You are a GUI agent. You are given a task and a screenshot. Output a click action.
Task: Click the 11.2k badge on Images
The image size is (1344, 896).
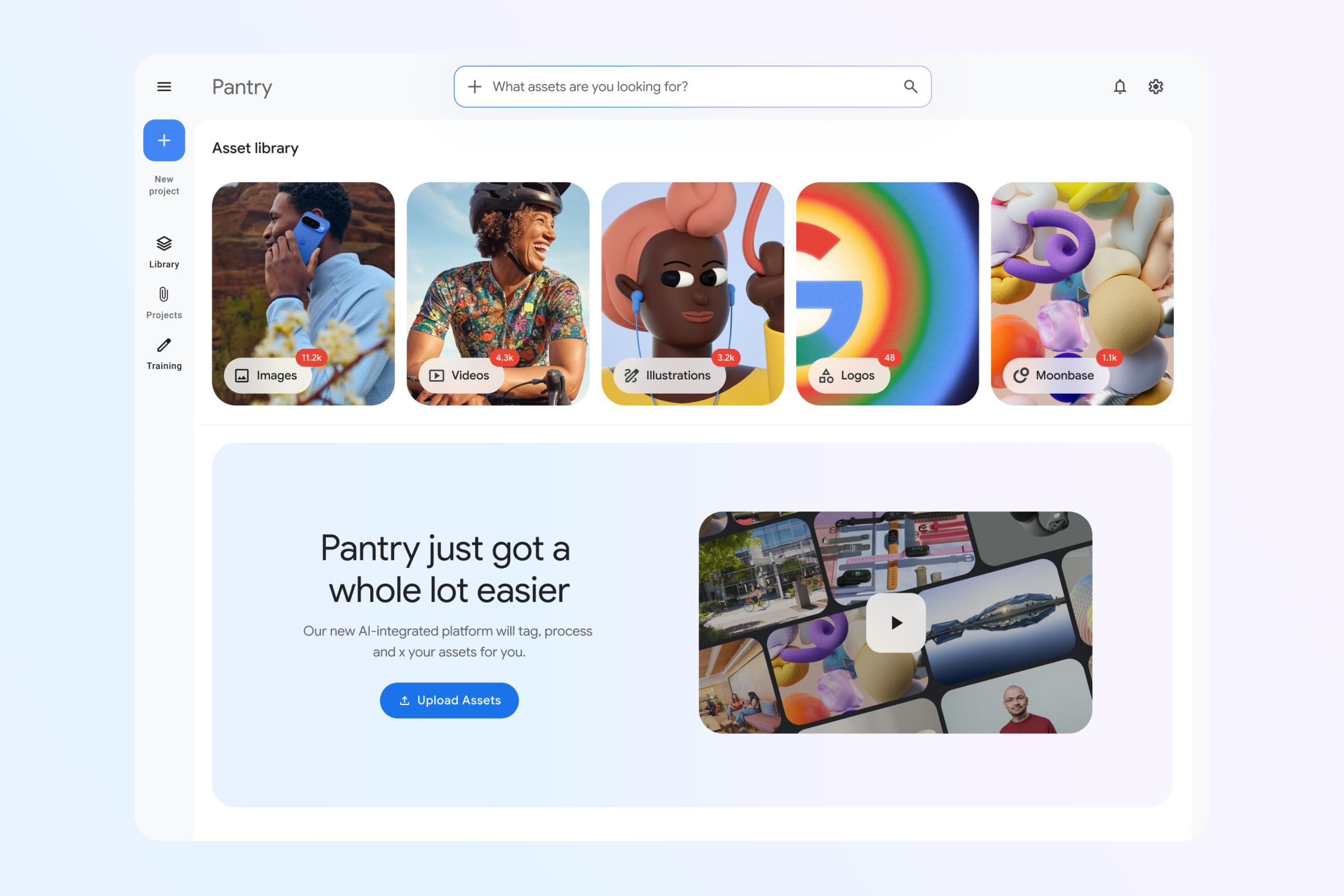click(311, 358)
